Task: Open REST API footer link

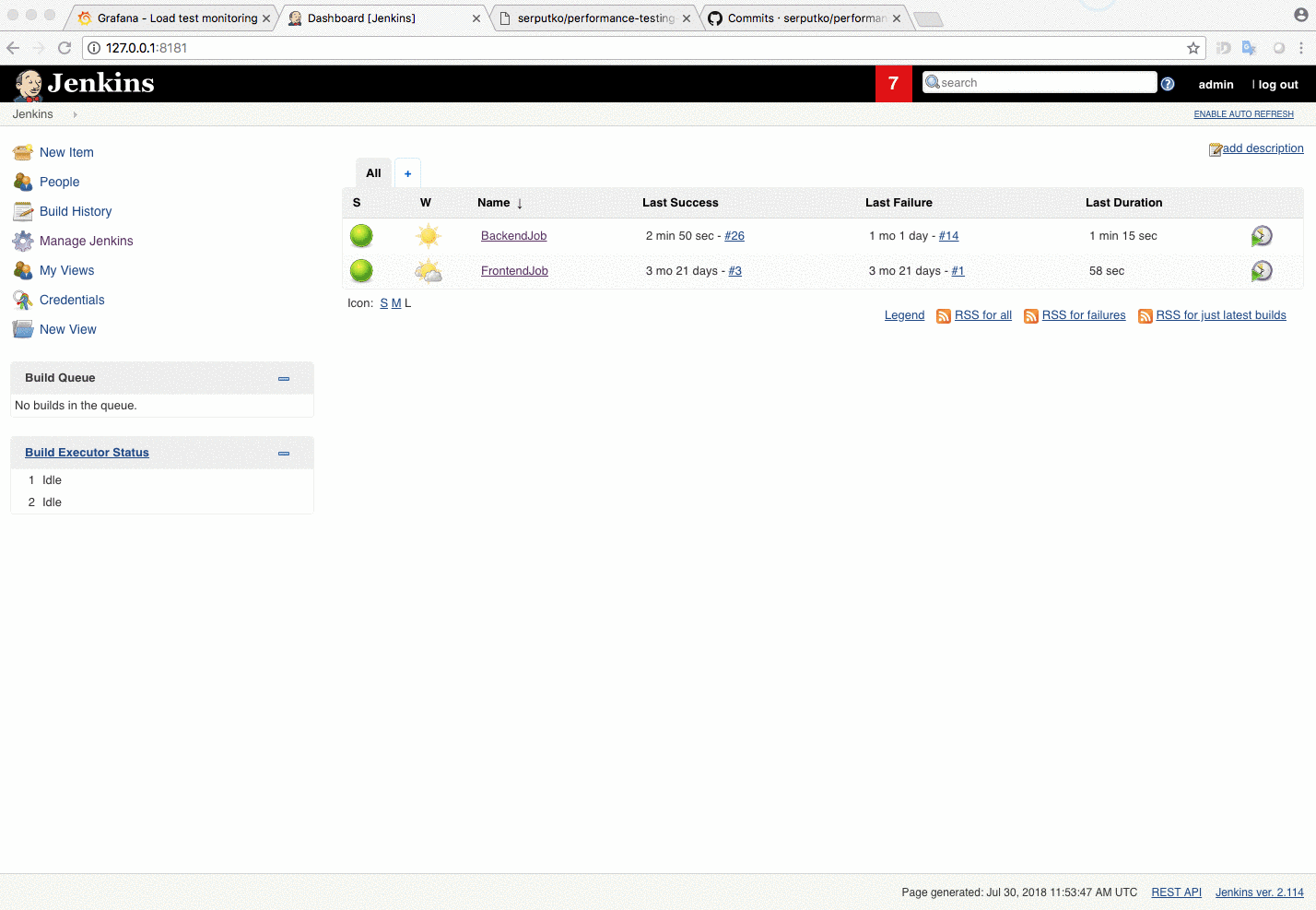Action: [x=1176, y=892]
